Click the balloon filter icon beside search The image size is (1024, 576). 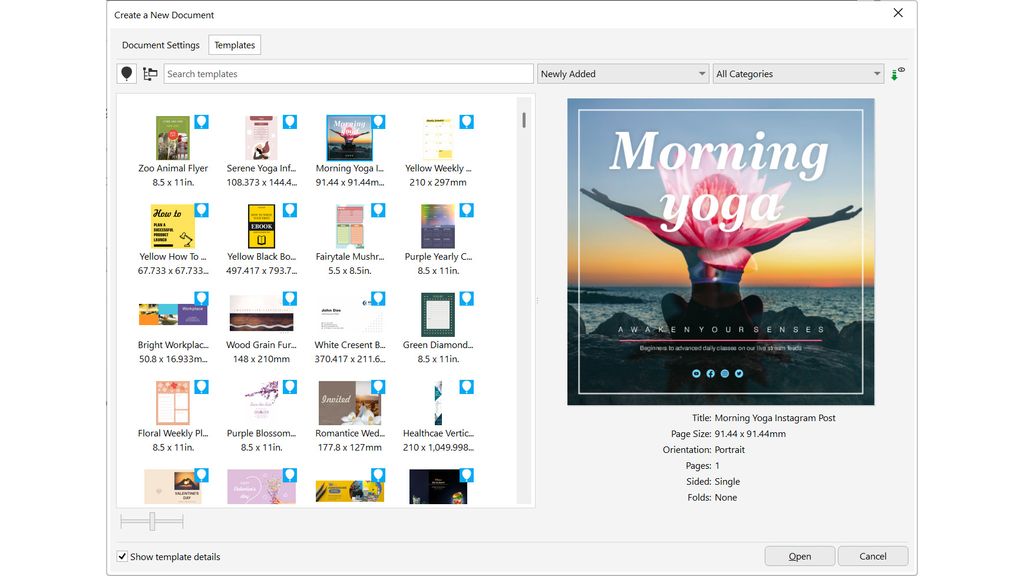[124, 73]
